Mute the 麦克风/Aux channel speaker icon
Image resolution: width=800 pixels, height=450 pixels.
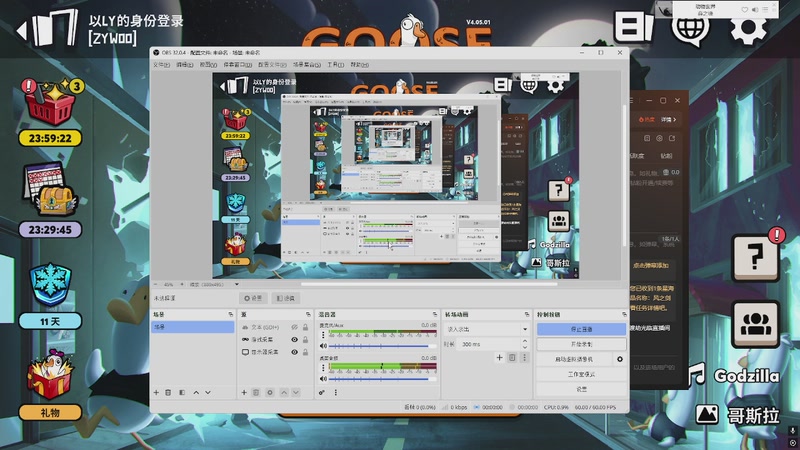[x=323, y=346]
